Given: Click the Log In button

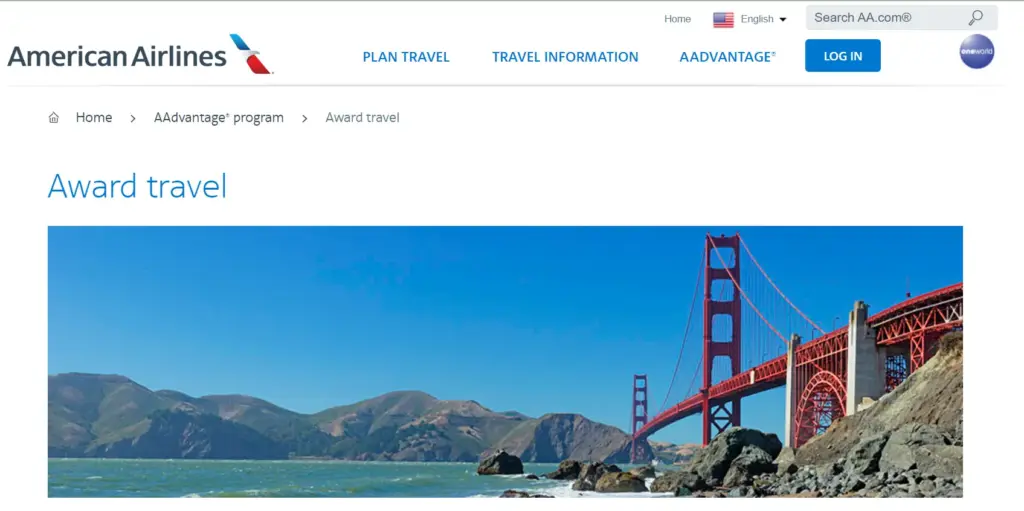Looking at the screenshot, I should click(842, 56).
